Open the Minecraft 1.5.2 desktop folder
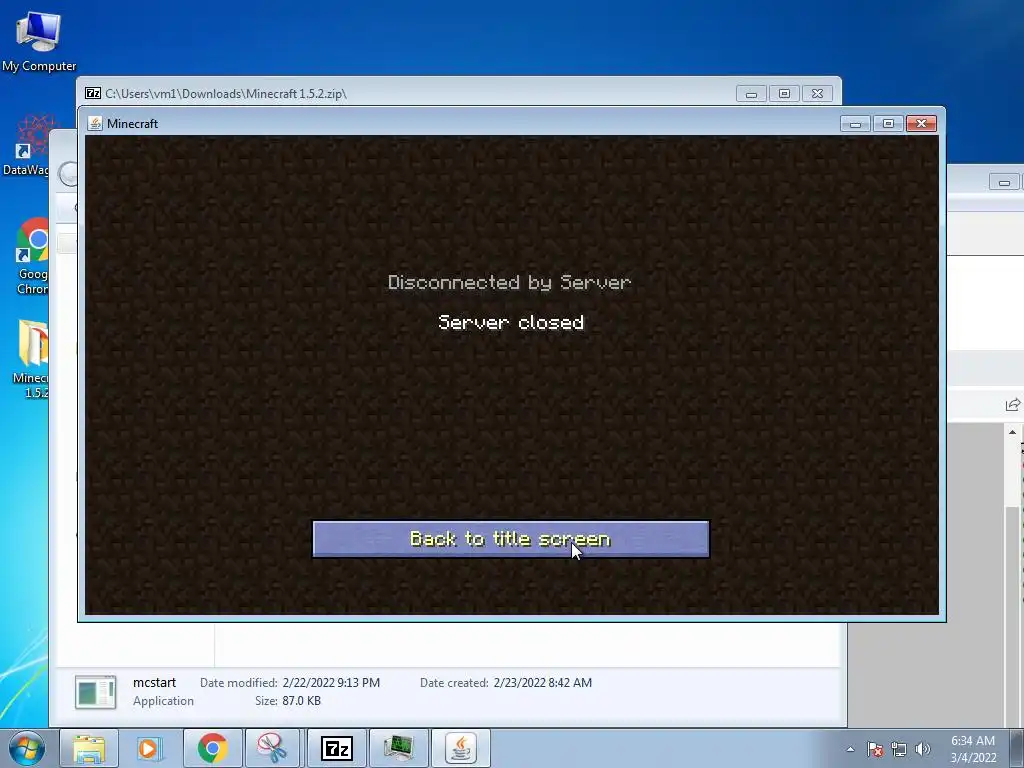Screen dimensions: 1024x768 click(31, 358)
